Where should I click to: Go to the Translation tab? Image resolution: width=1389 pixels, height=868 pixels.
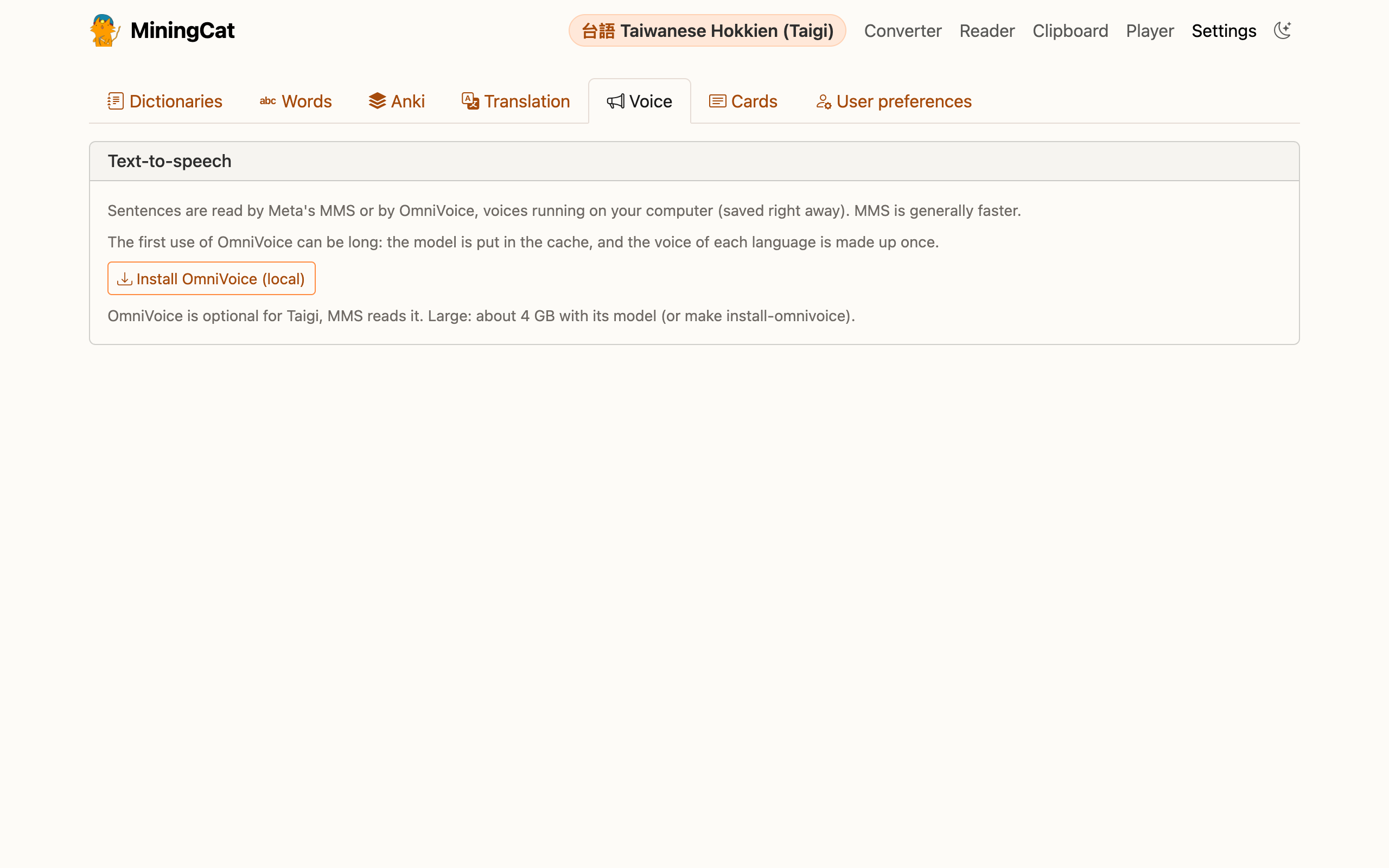tap(515, 101)
